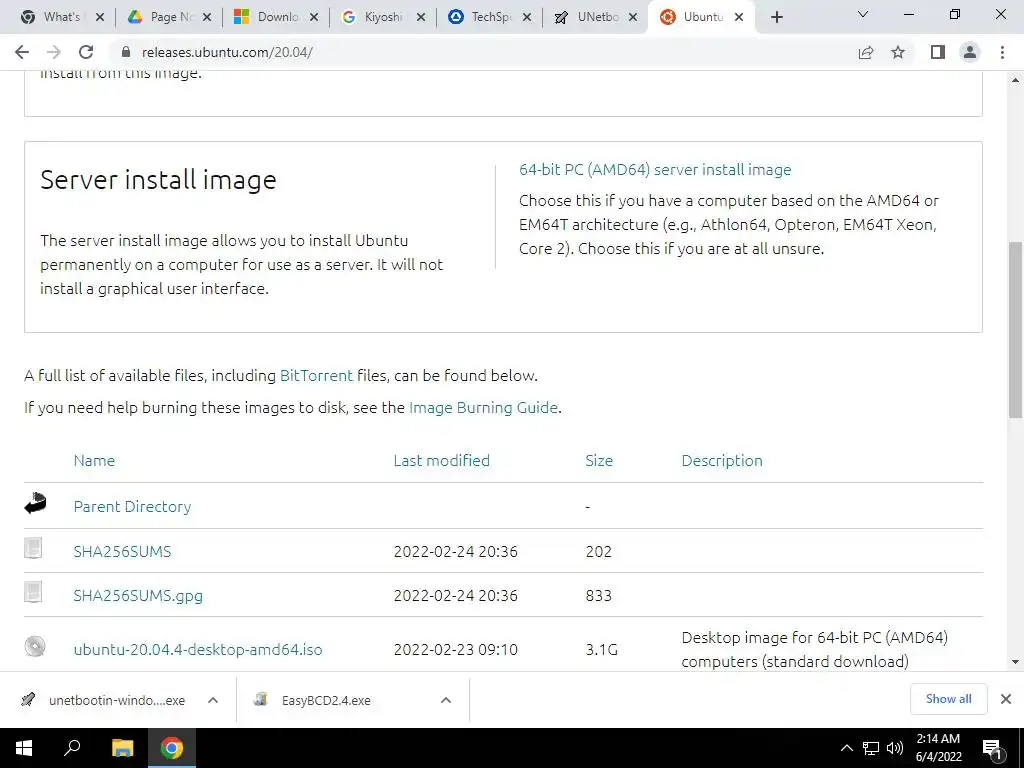Reload the Ubuntu releases page
Image resolution: width=1024 pixels, height=768 pixels.
[86, 52]
